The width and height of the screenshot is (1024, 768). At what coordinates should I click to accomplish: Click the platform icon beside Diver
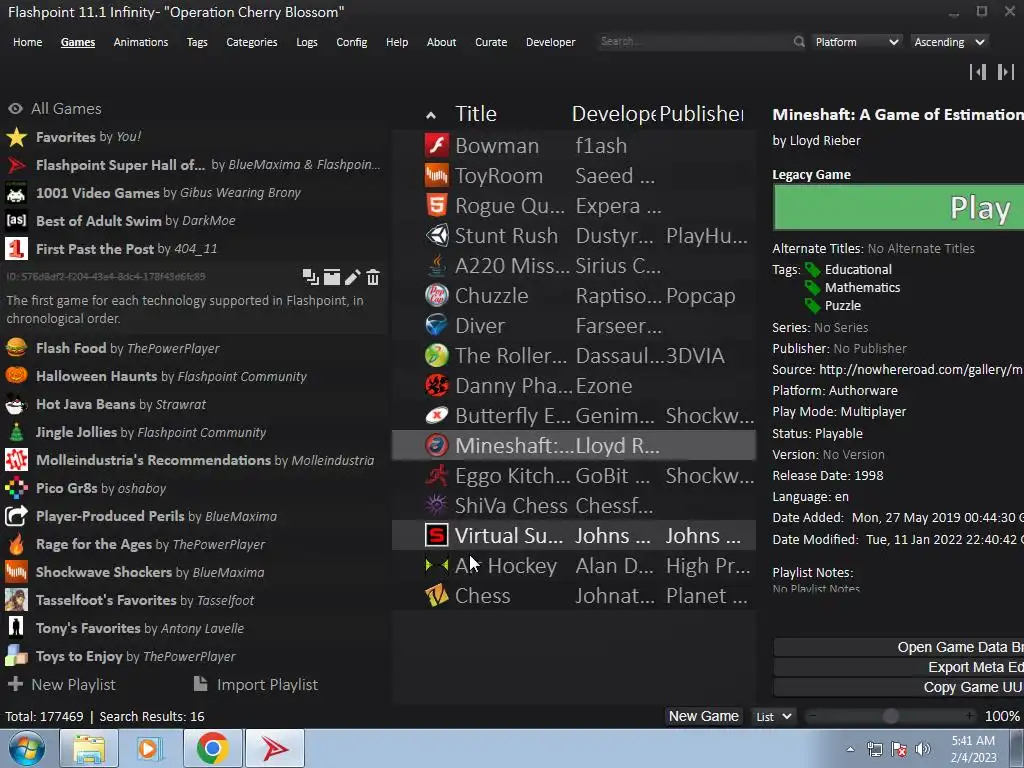click(x=436, y=325)
